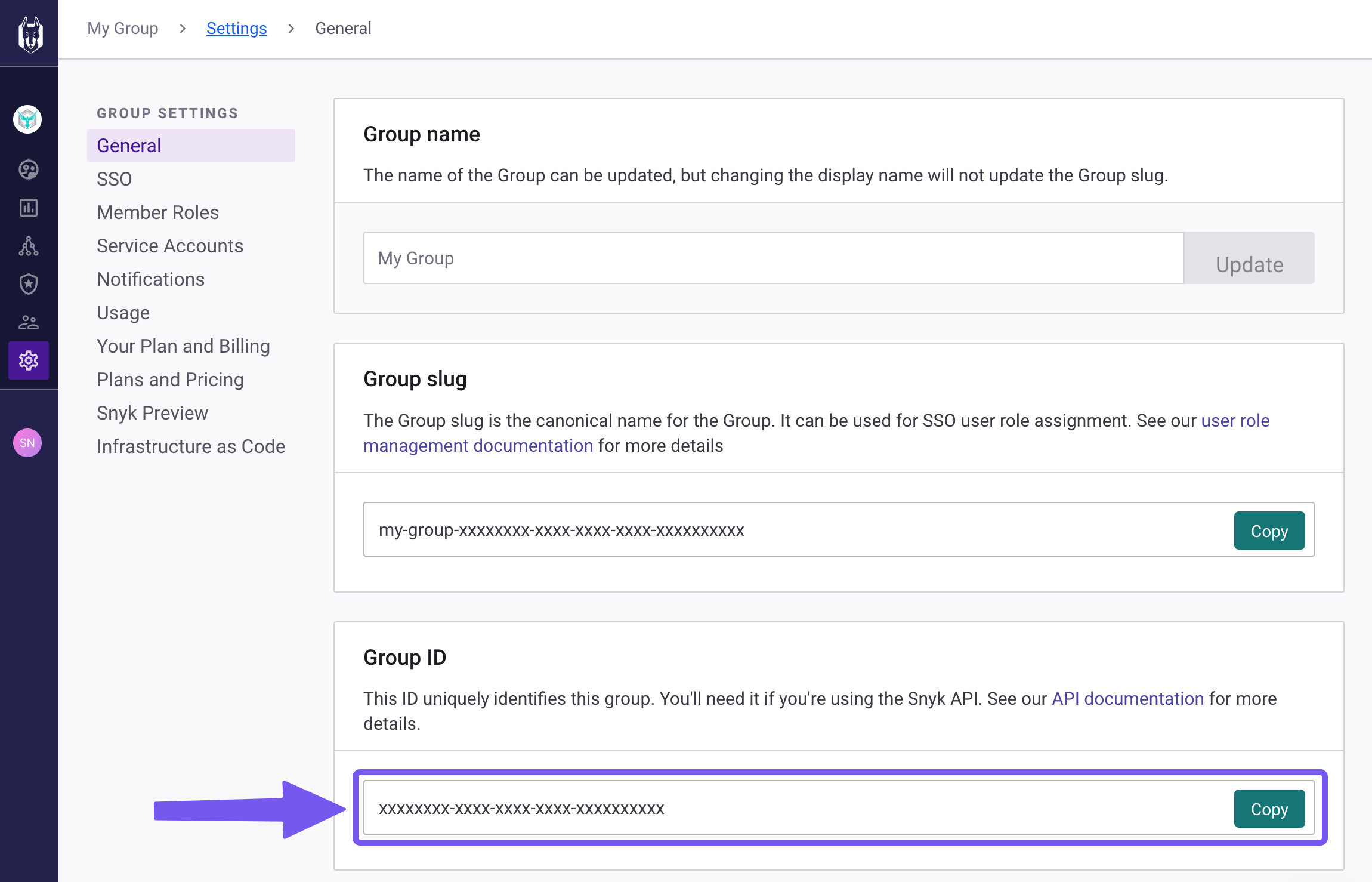Click the Settings breadcrumb link
The image size is (1372, 882).
[236, 29]
